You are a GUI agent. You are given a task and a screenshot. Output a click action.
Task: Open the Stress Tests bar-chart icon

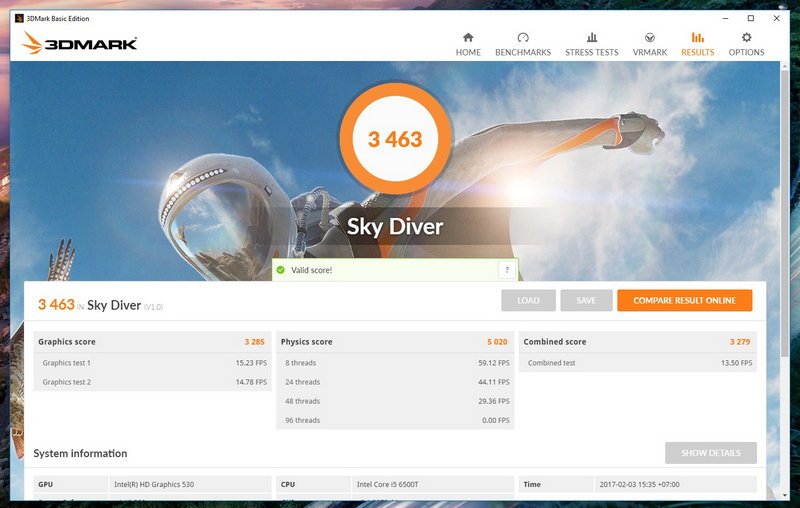[592, 38]
